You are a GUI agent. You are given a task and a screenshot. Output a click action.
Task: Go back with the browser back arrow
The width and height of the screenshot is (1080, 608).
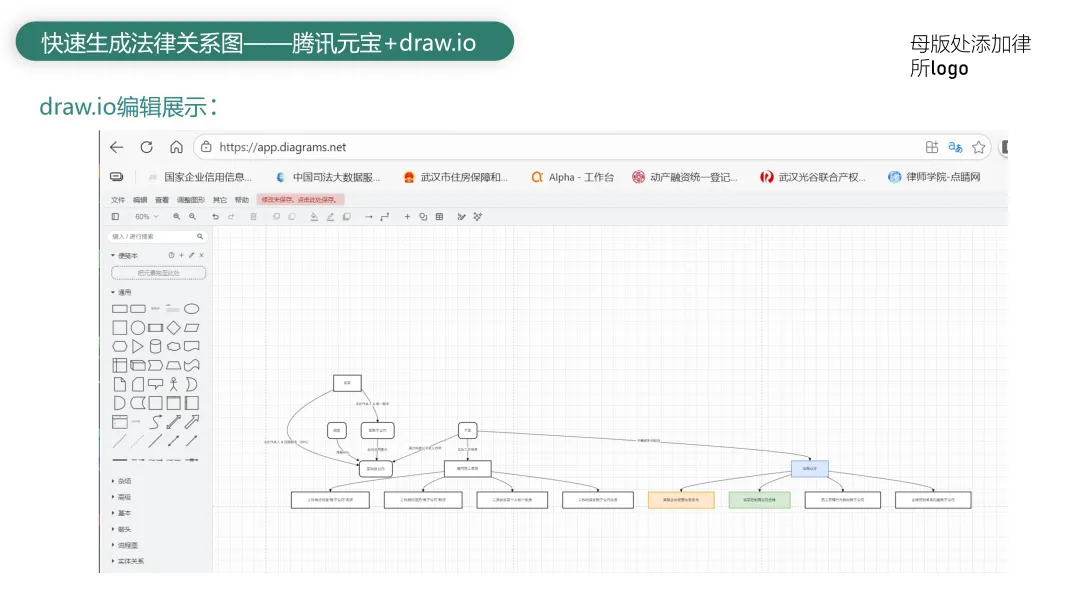[x=116, y=147]
